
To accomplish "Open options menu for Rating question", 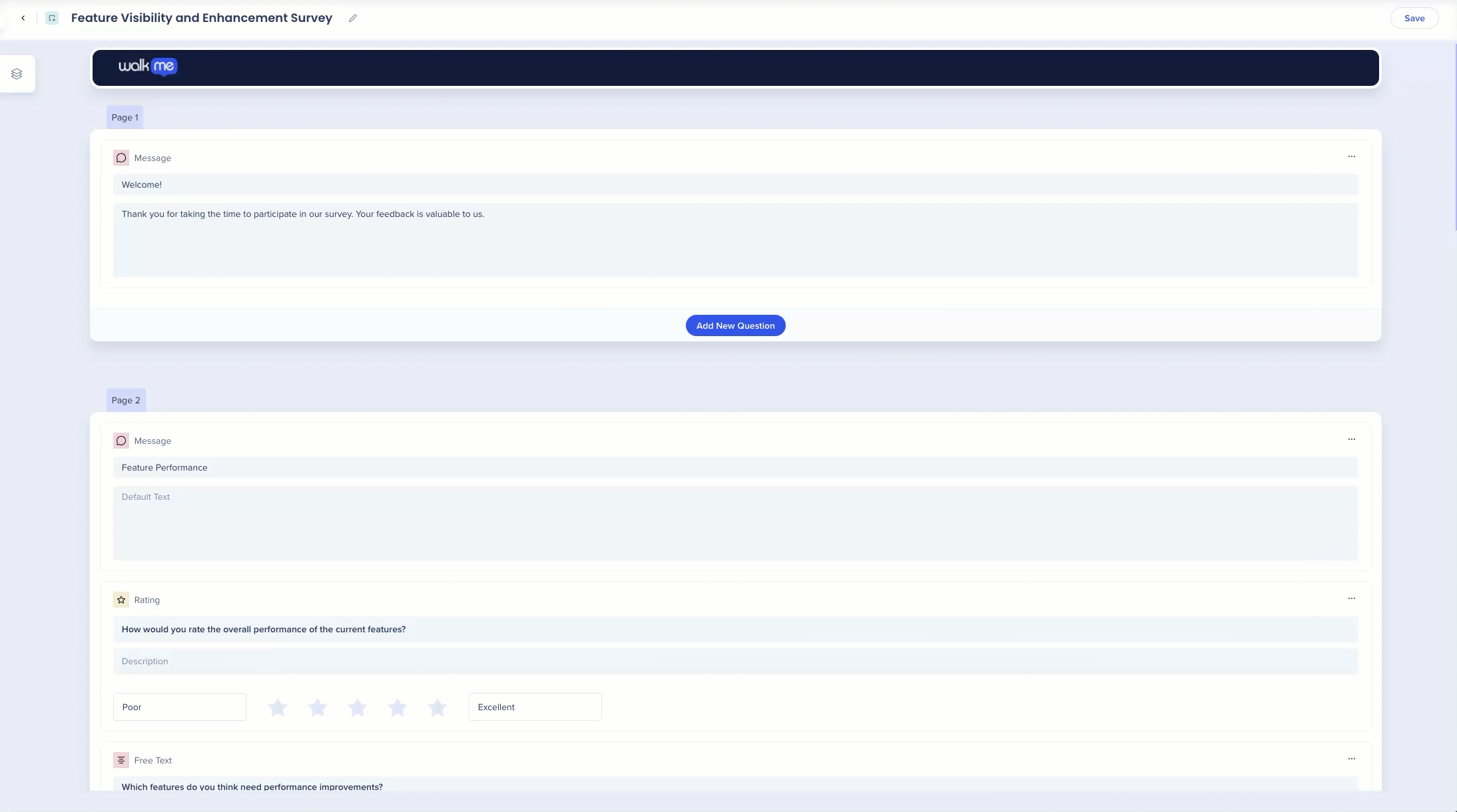I will tap(1352, 598).
